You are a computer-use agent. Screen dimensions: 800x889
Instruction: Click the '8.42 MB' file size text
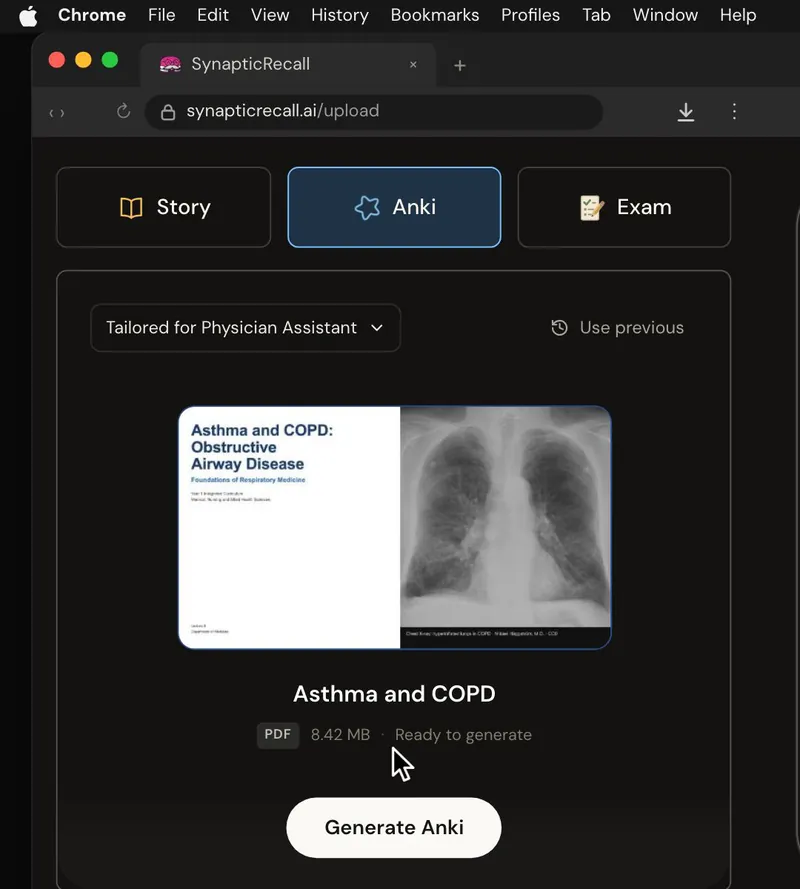pyautogui.click(x=340, y=735)
